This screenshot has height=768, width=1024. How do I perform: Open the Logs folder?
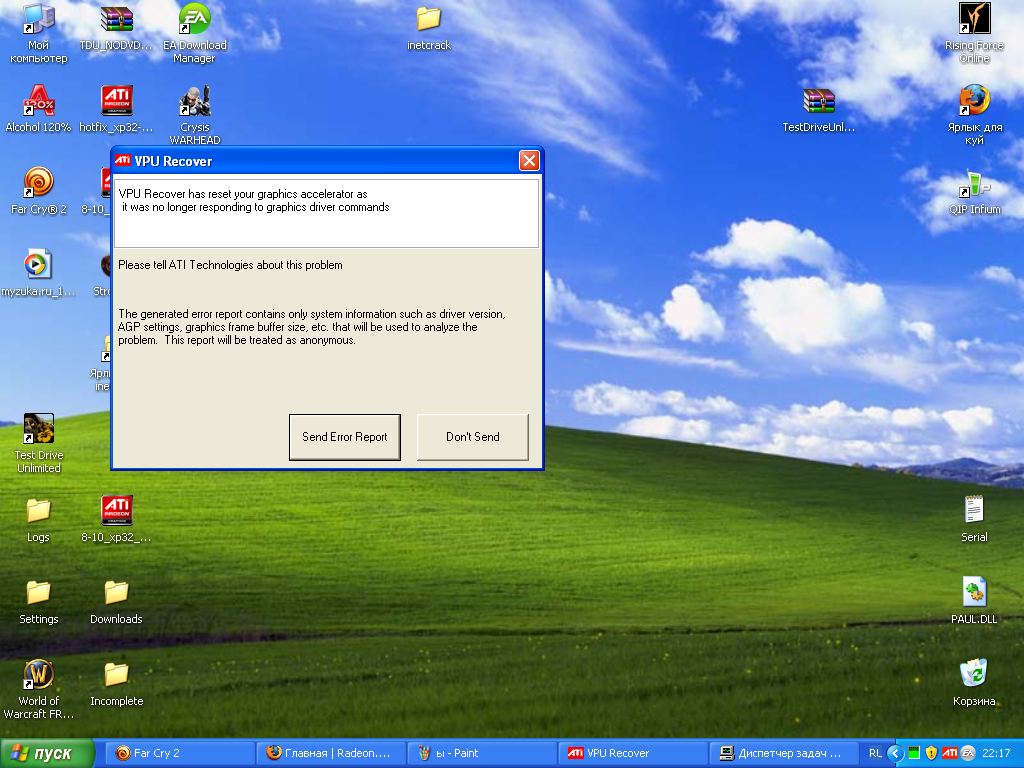38,520
